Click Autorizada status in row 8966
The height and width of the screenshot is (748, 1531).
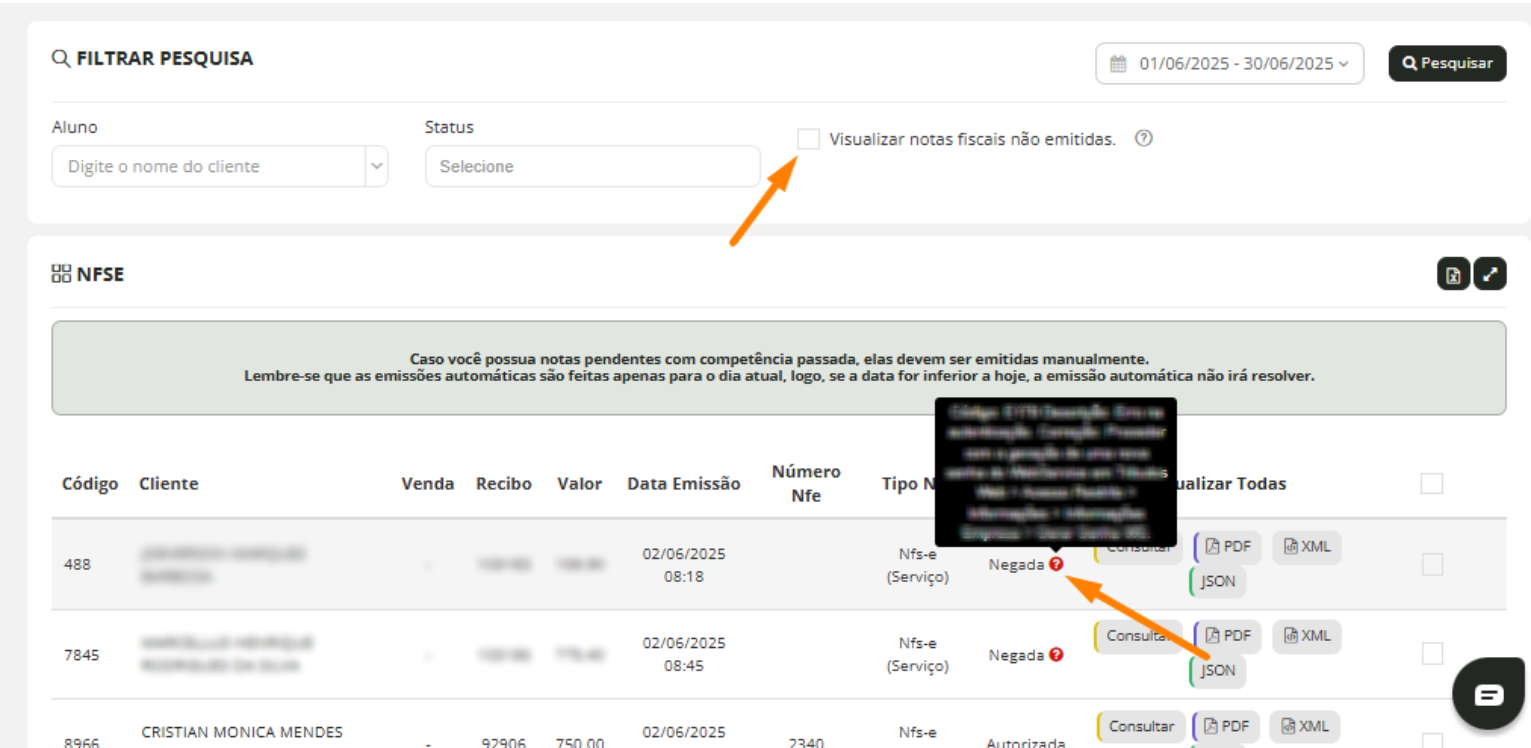click(x=1026, y=743)
